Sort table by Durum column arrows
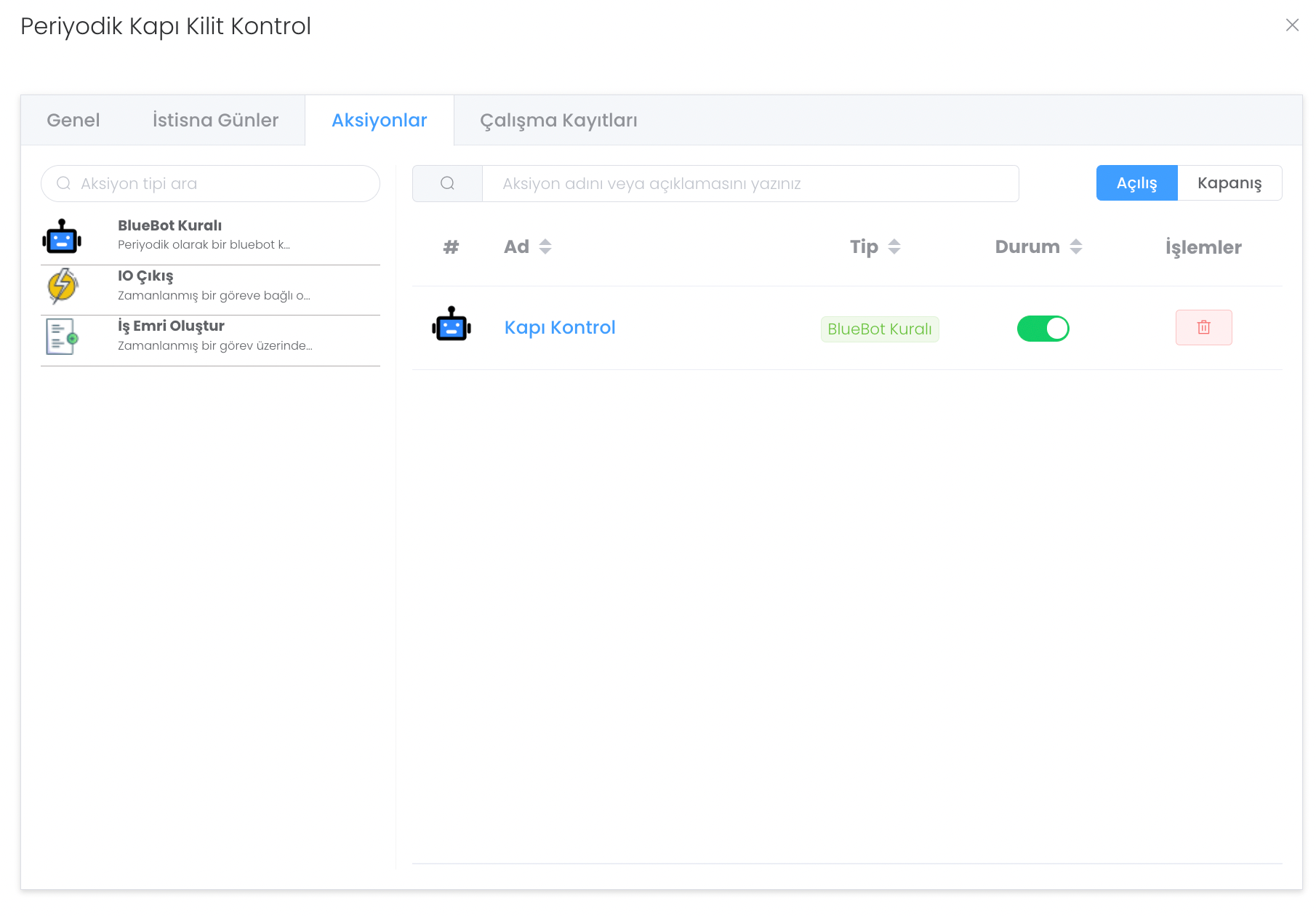Image resolution: width=1316 pixels, height=916 pixels. 1076,246
